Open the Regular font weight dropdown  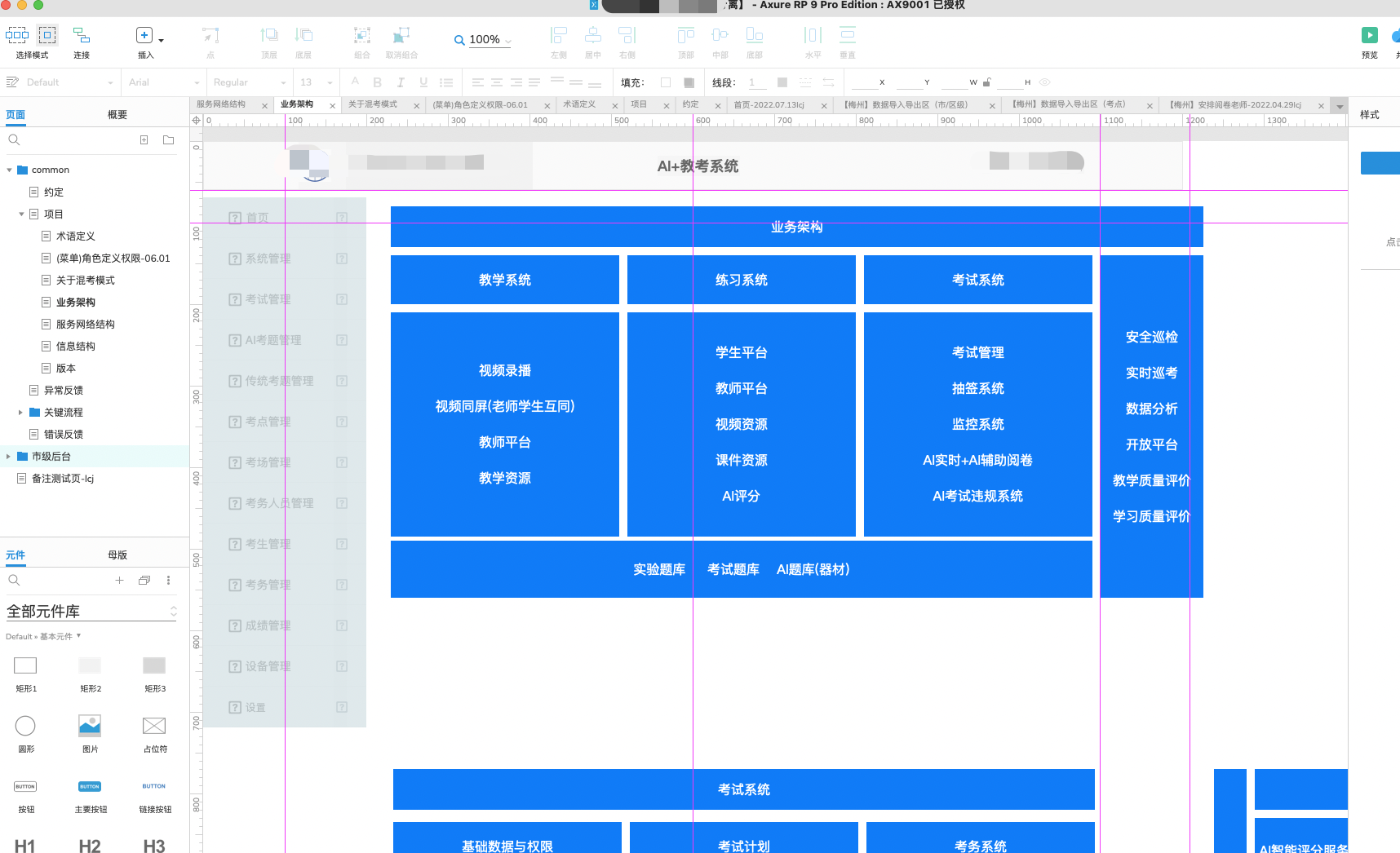point(250,82)
